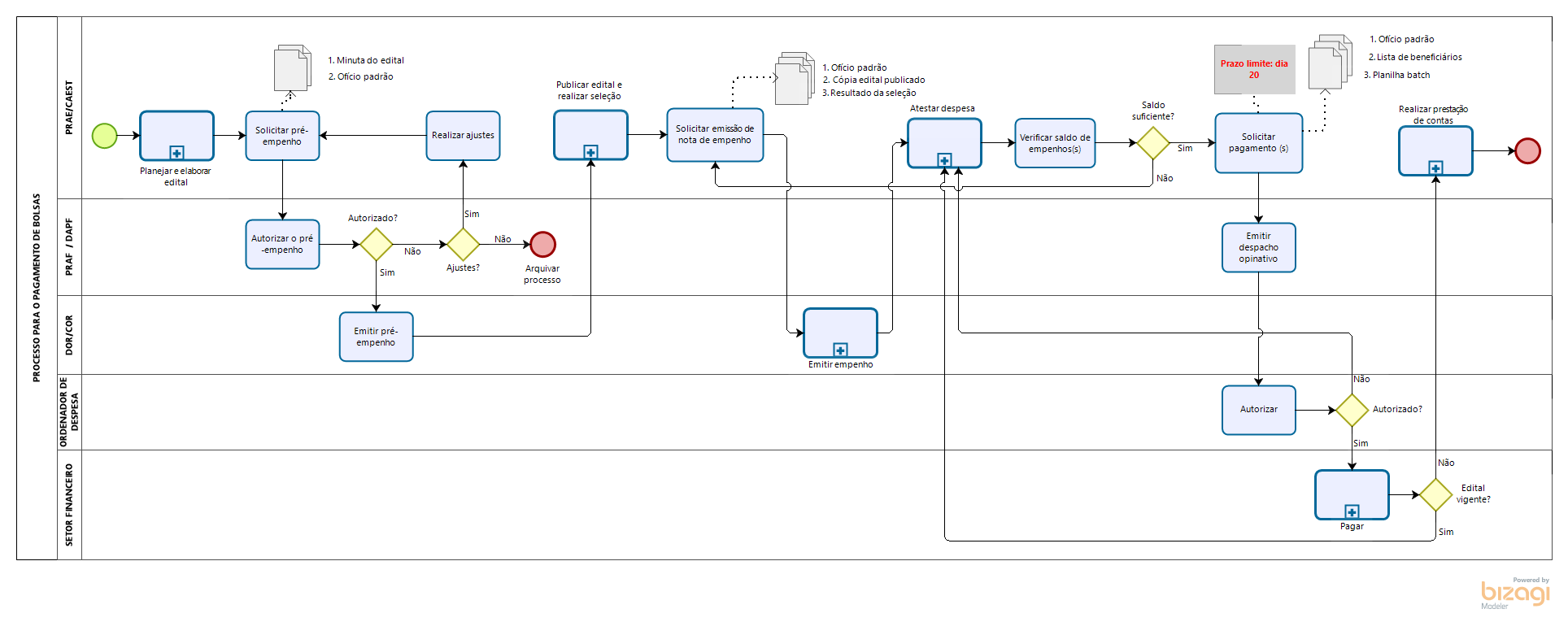
Task: Select the SETOR FINANCEIRO lane header
Action: click(69, 504)
